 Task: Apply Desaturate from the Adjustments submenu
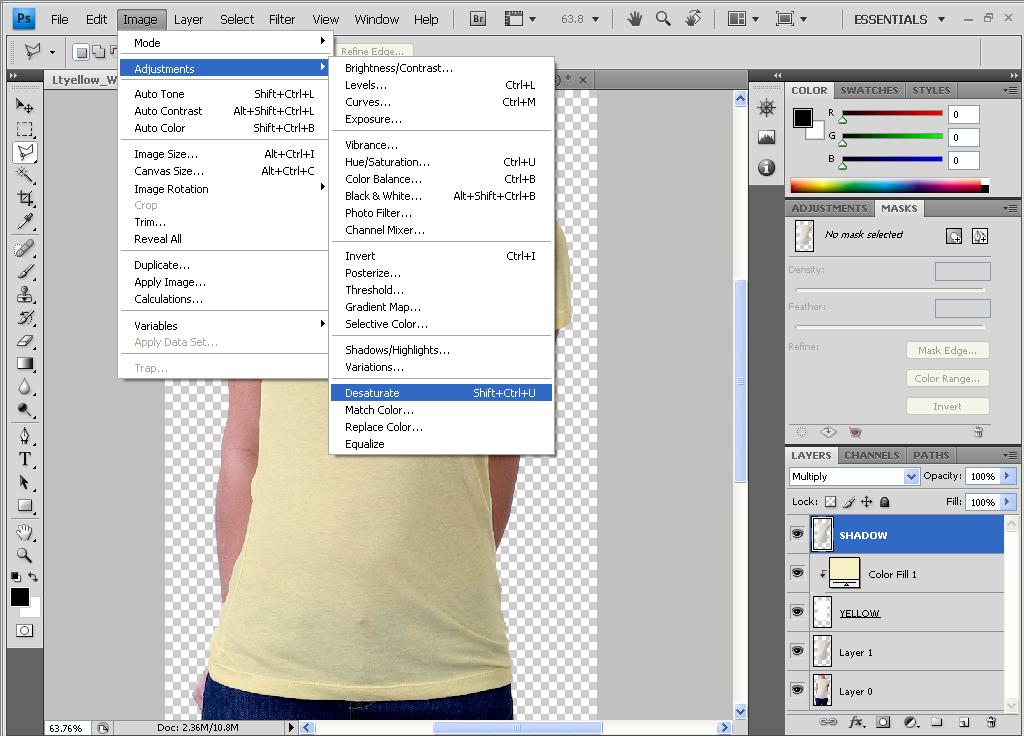[x=441, y=393]
